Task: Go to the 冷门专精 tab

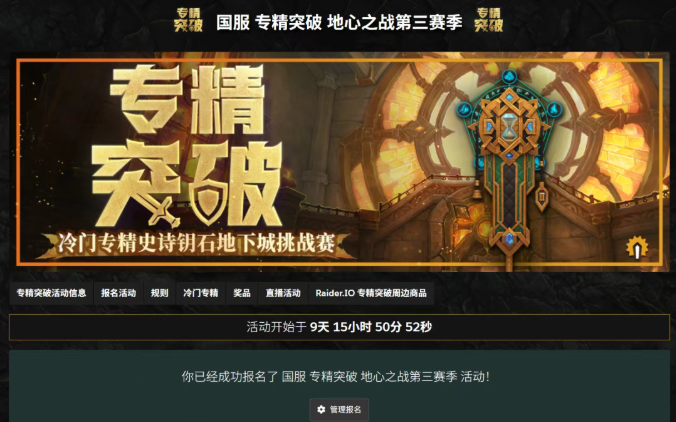Action: (x=200, y=293)
